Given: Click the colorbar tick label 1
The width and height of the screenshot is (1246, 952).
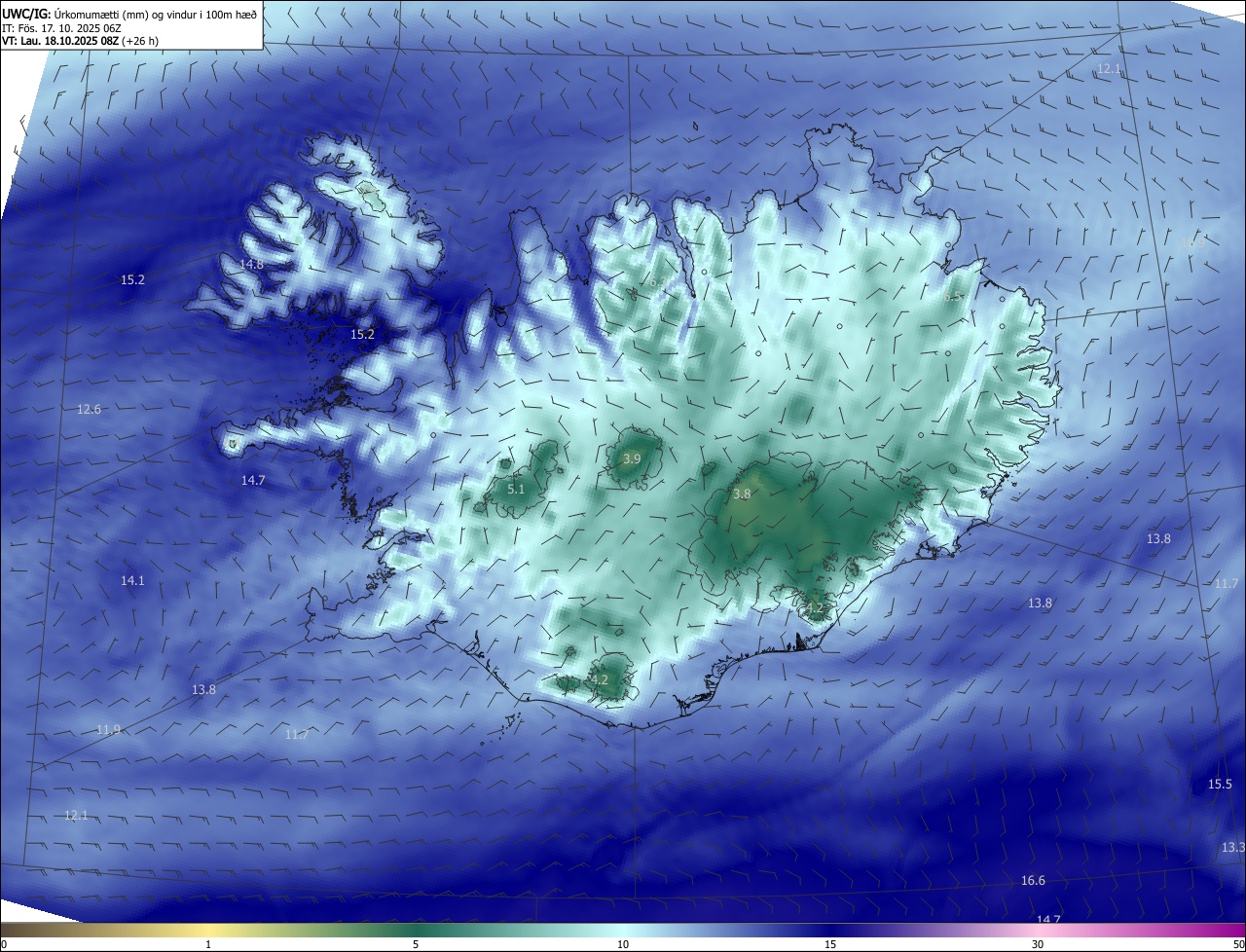Looking at the screenshot, I should point(208,944).
